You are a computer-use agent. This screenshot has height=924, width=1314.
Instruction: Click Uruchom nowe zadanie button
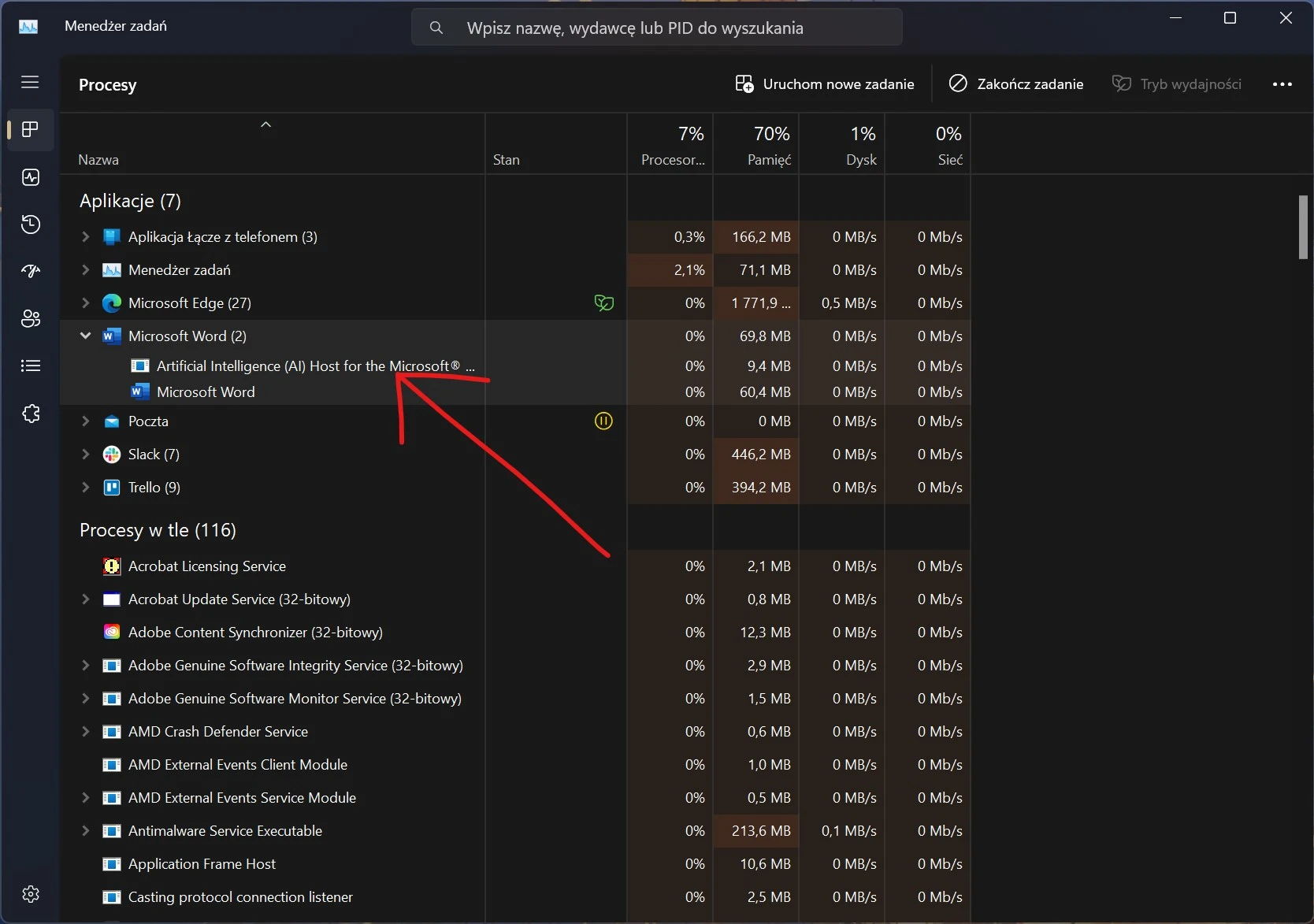(825, 83)
